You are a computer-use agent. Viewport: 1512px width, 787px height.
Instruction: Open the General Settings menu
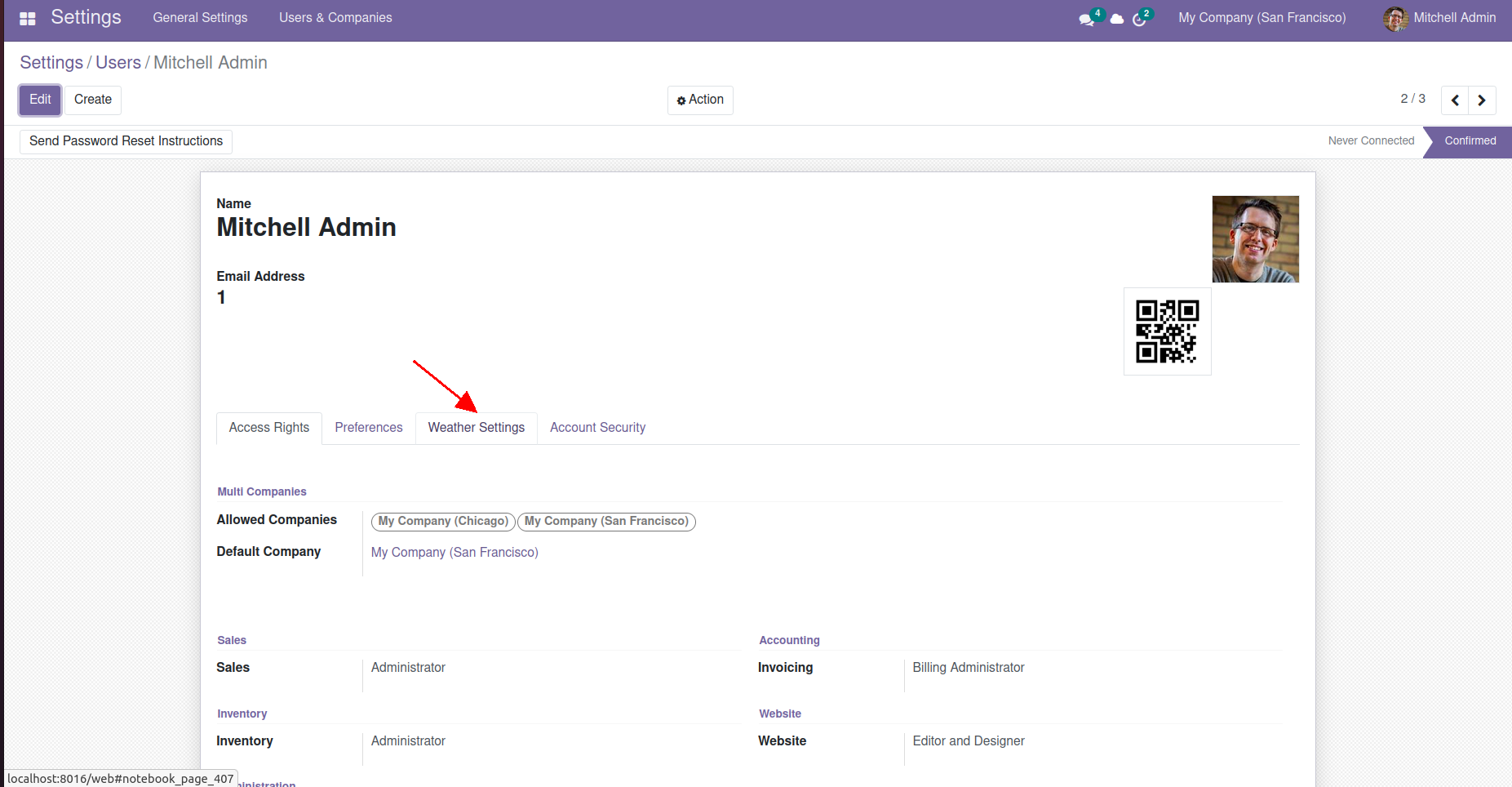(x=200, y=18)
